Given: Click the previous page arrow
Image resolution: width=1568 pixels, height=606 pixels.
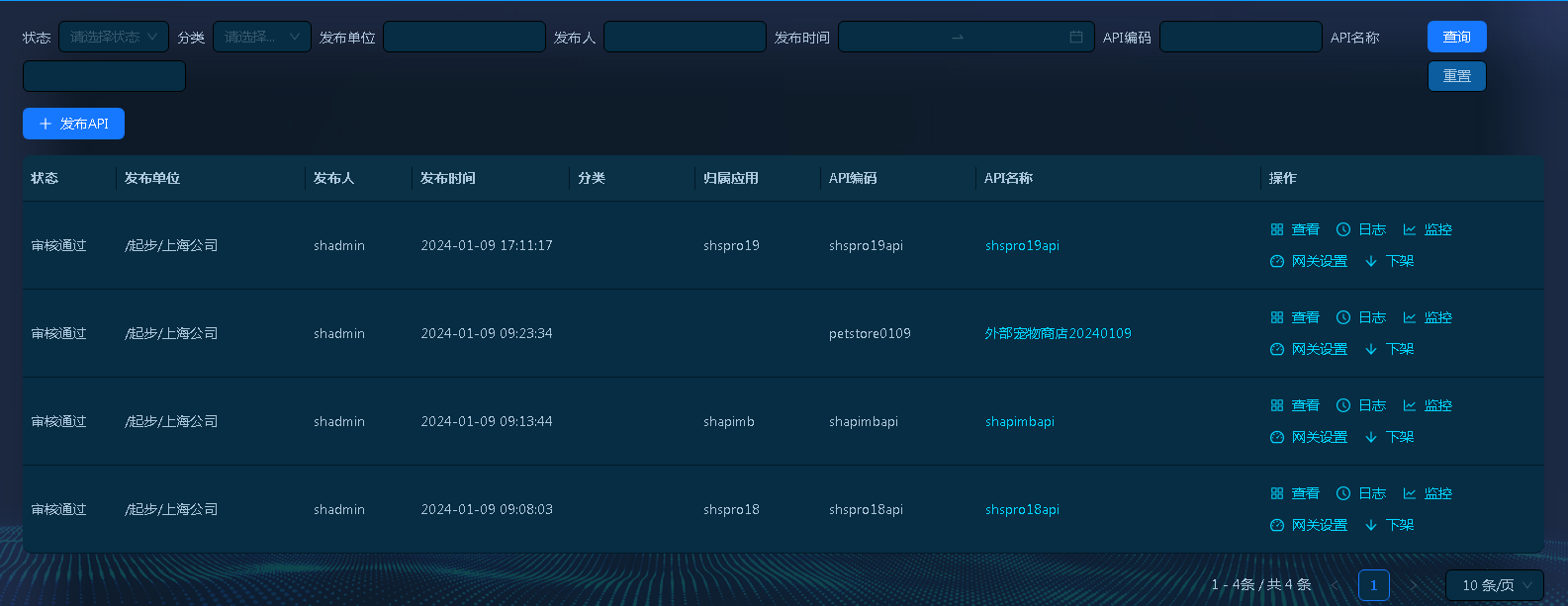Looking at the screenshot, I should click(1335, 585).
